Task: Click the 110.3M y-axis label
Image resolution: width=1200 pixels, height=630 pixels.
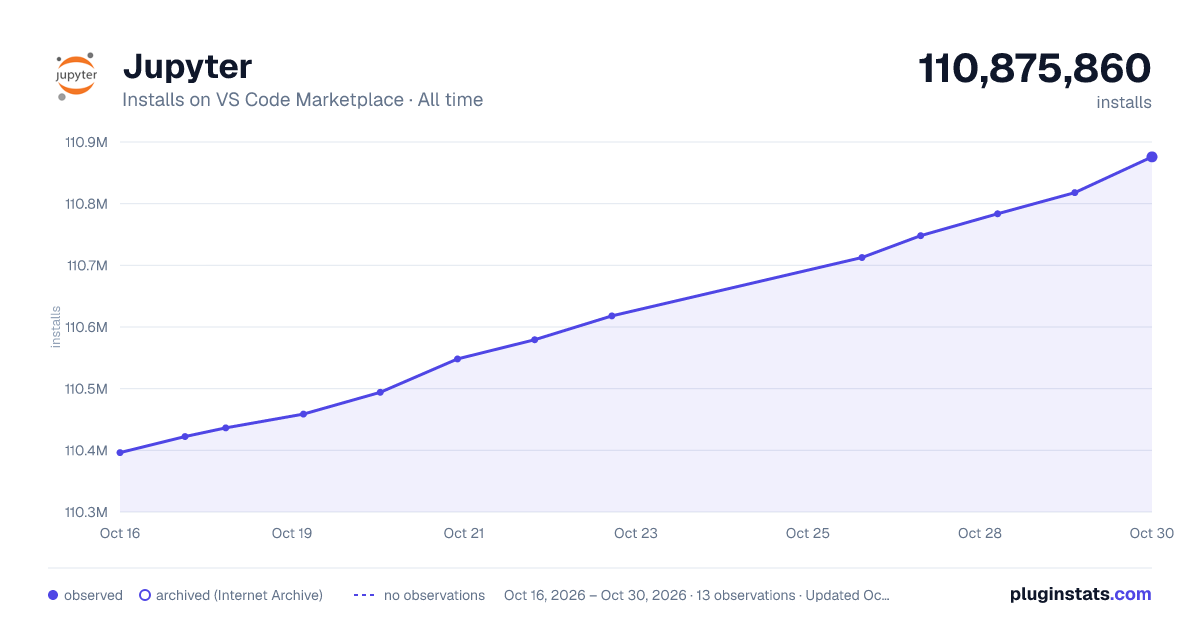Action: click(x=86, y=512)
